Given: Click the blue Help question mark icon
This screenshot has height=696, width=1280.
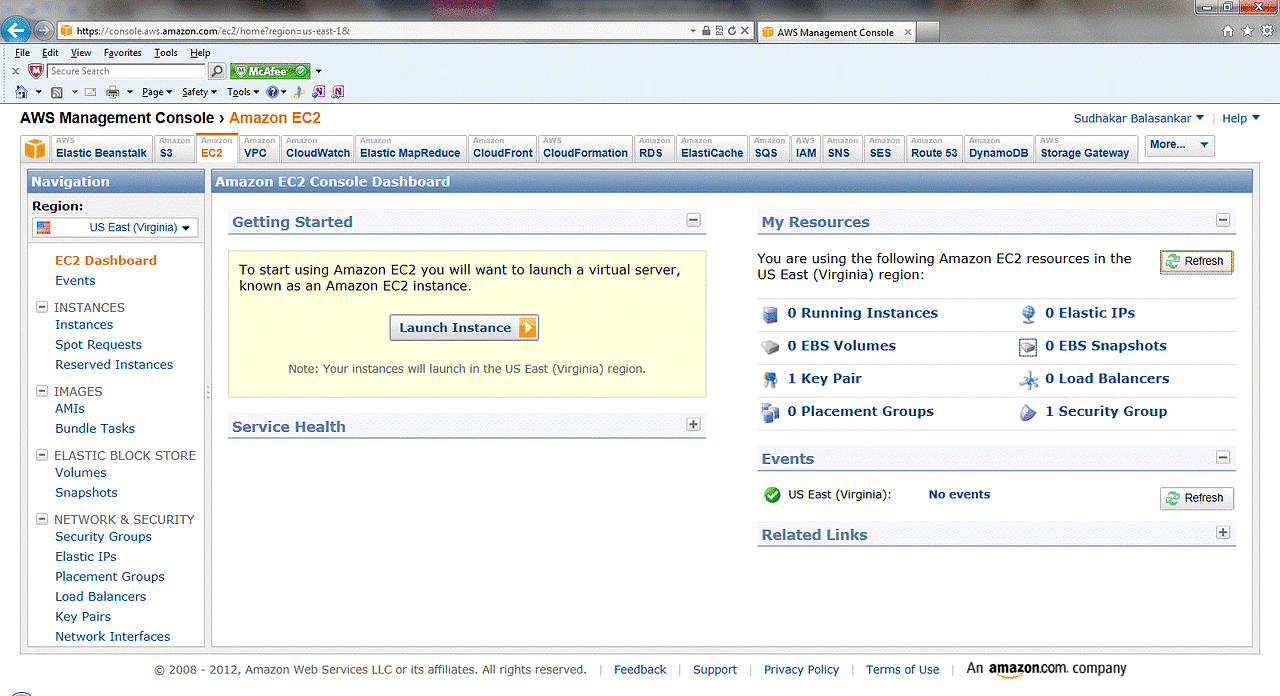Looking at the screenshot, I should coord(271,92).
